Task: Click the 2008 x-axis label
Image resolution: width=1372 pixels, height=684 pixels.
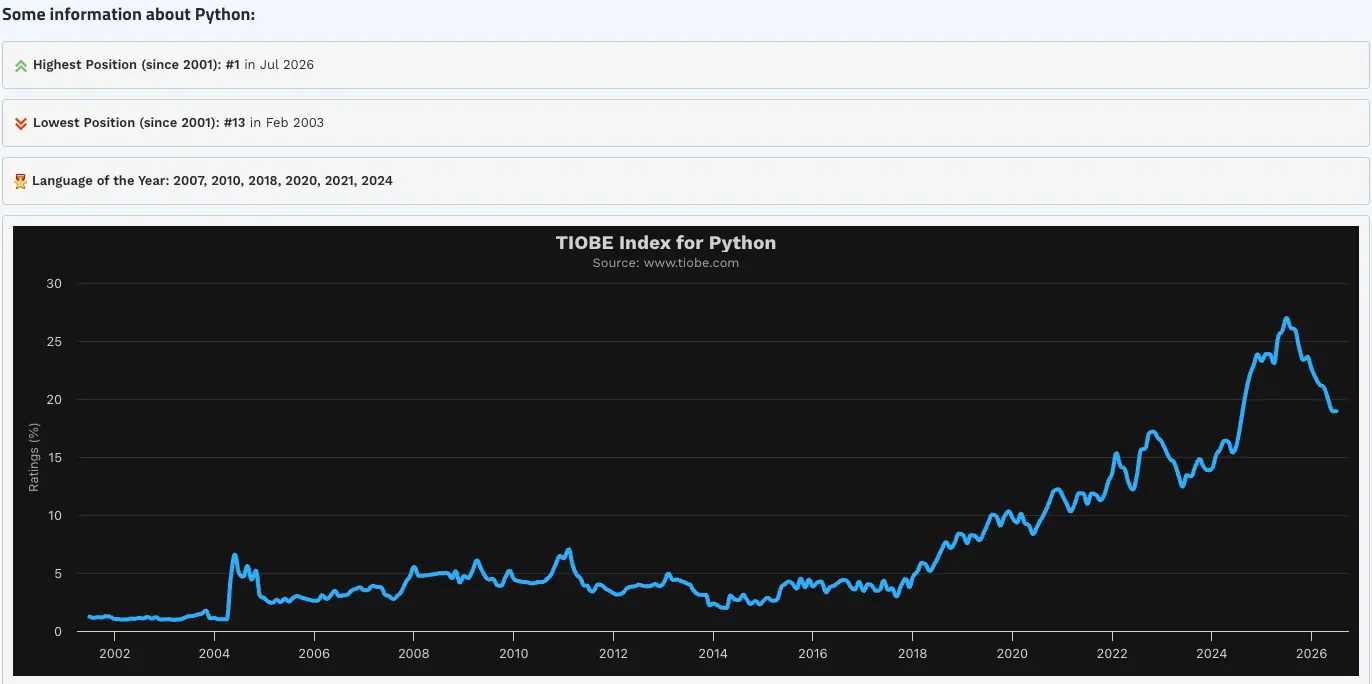Action: (414, 653)
